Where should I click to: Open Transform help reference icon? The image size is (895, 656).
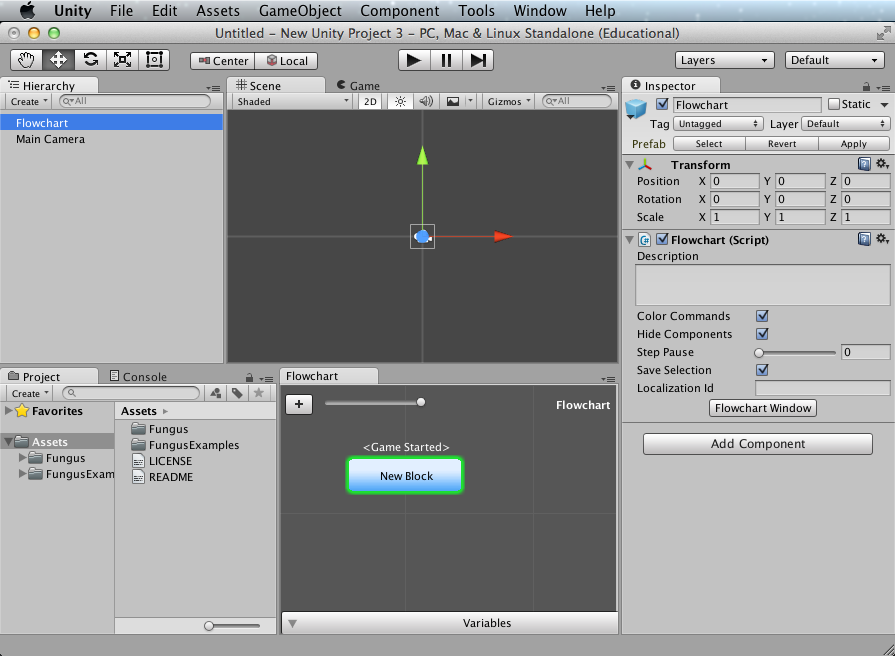point(864,164)
